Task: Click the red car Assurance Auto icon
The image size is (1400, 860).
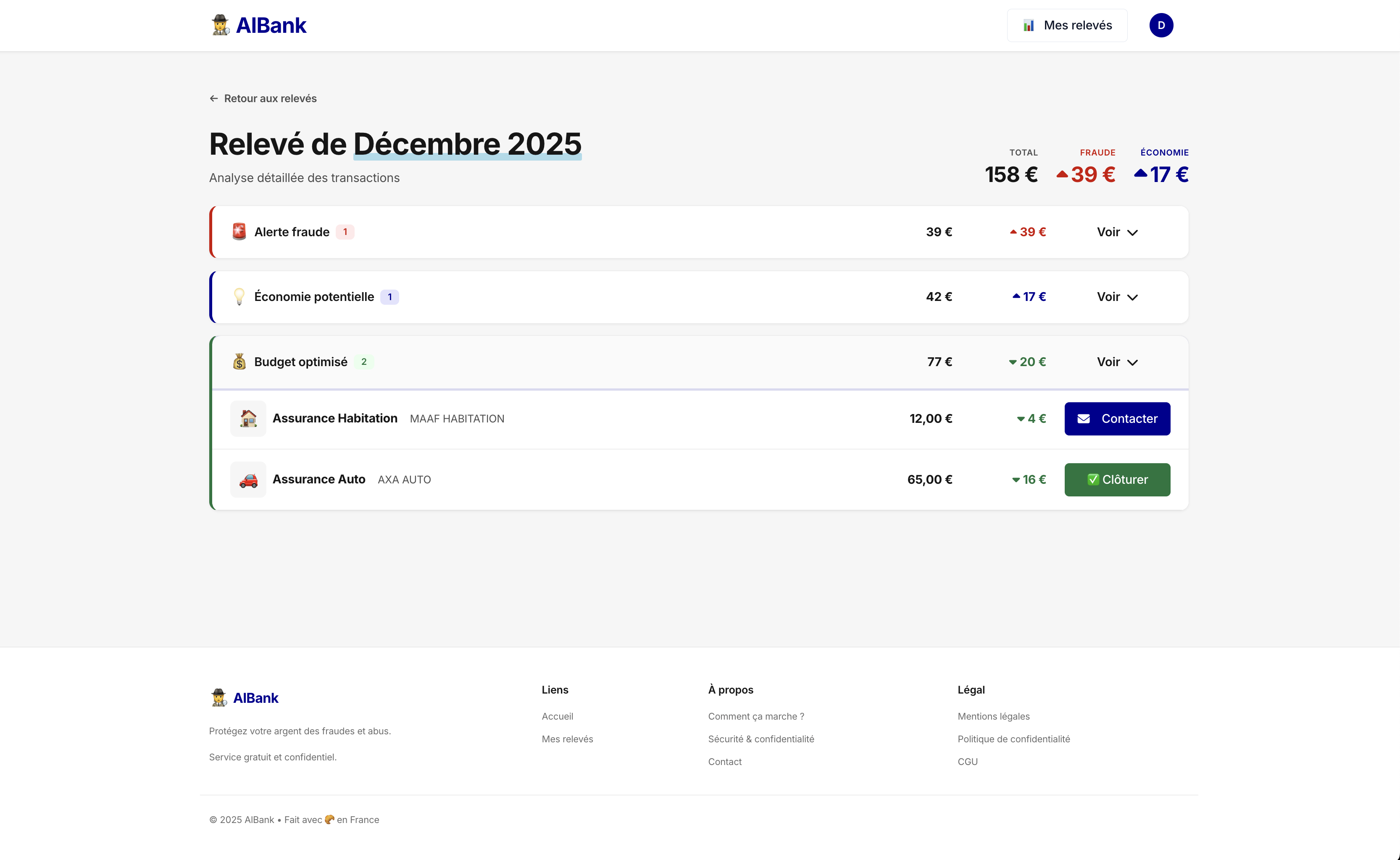Action: 248,480
